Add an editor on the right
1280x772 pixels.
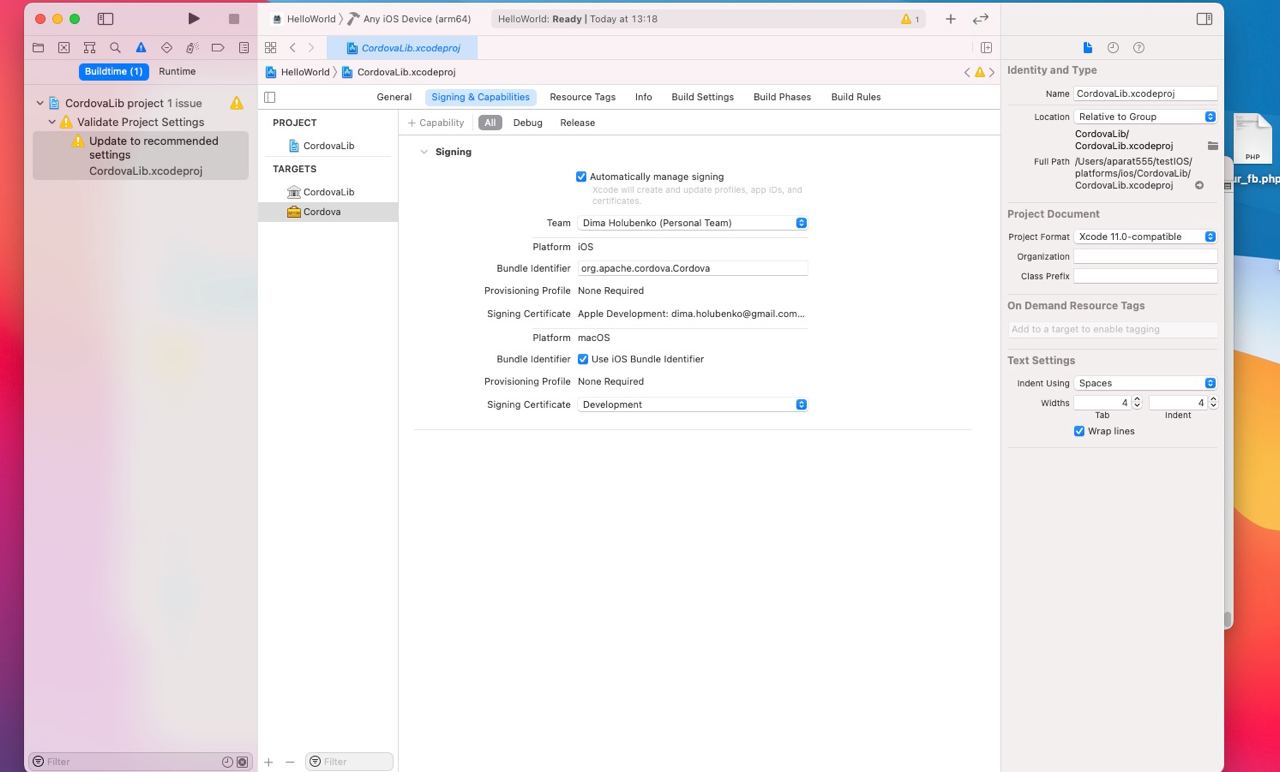tap(986, 47)
